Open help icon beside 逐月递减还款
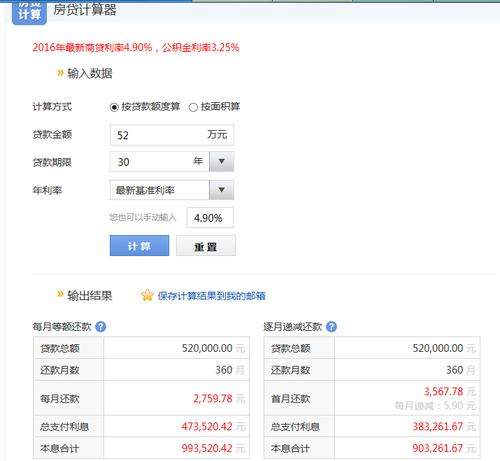Image resolution: width=500 pixels, height=461 pixels. pos(331,327)
